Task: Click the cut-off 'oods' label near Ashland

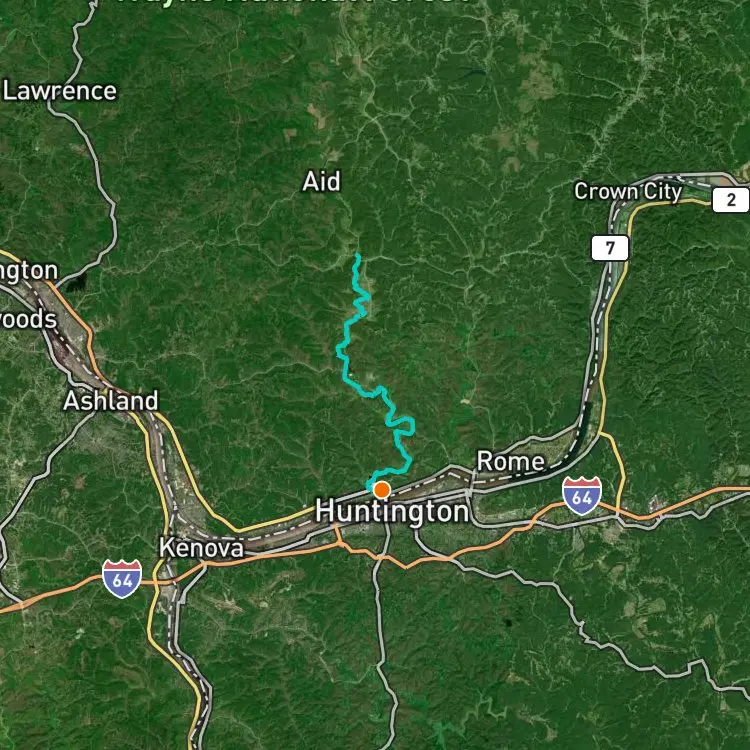Action: click(28, 320)
